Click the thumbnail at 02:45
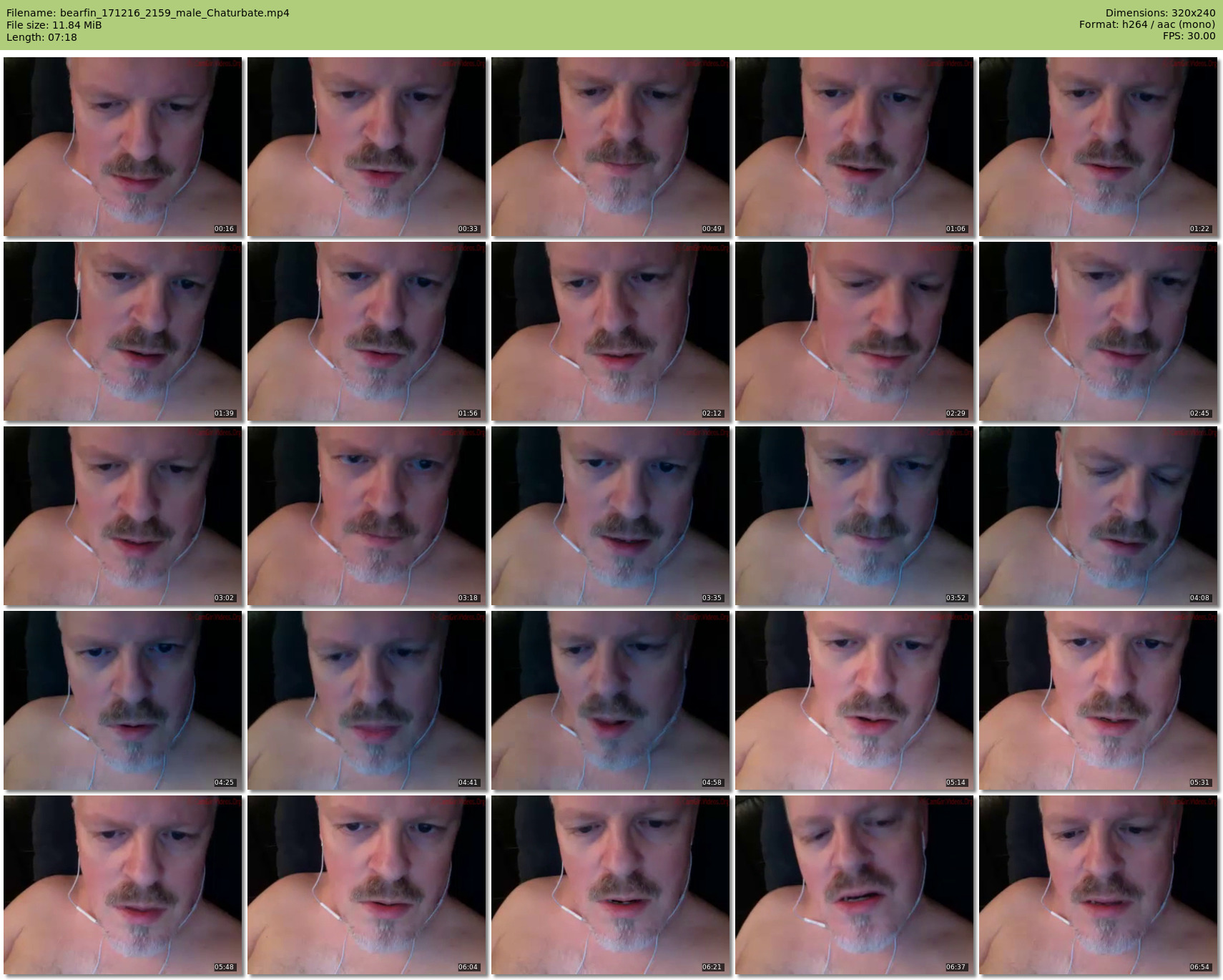The width and height of the screenshot is (1223, 980). (1098, 331)
